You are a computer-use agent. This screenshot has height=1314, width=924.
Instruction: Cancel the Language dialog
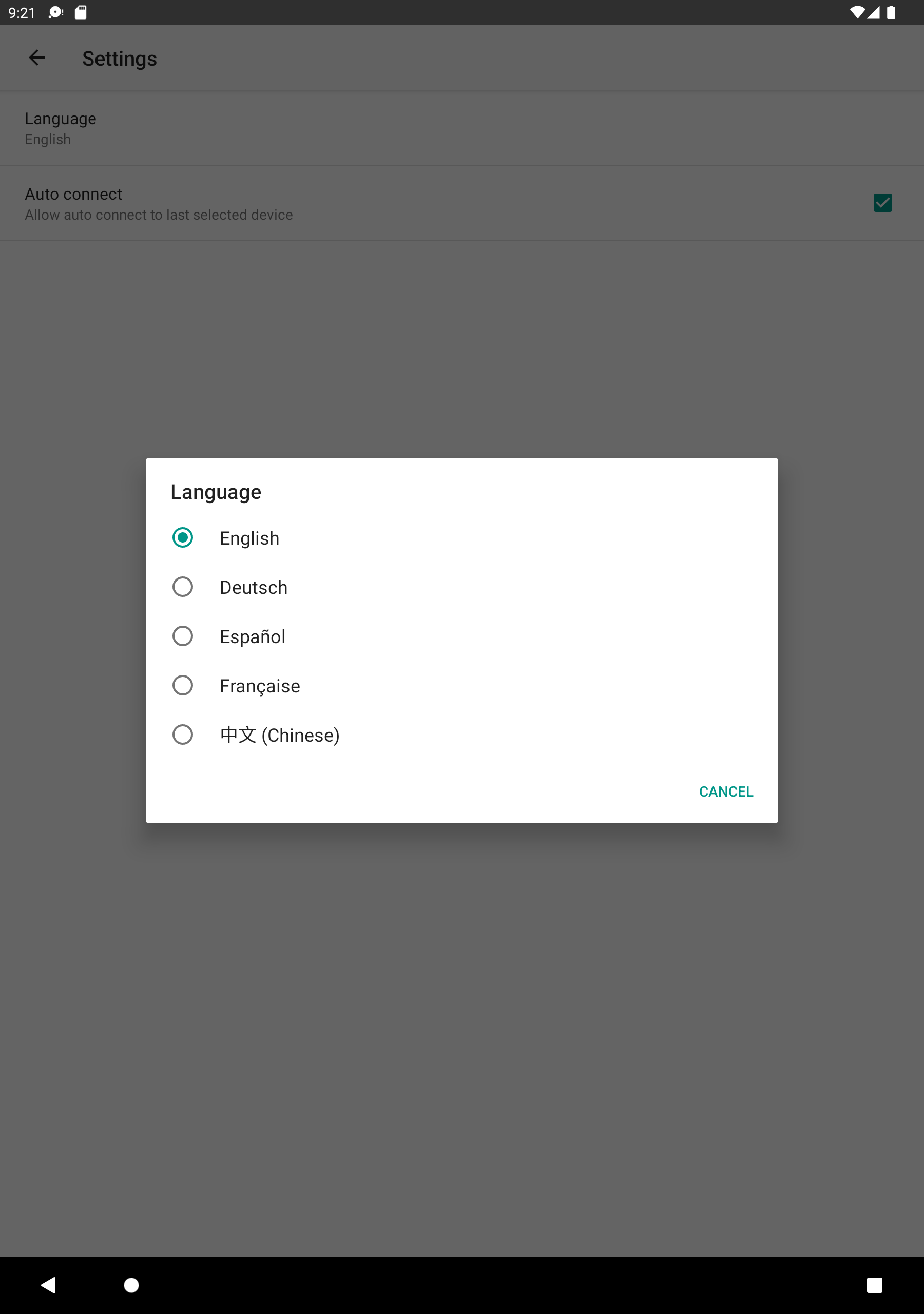coord(726,791)
